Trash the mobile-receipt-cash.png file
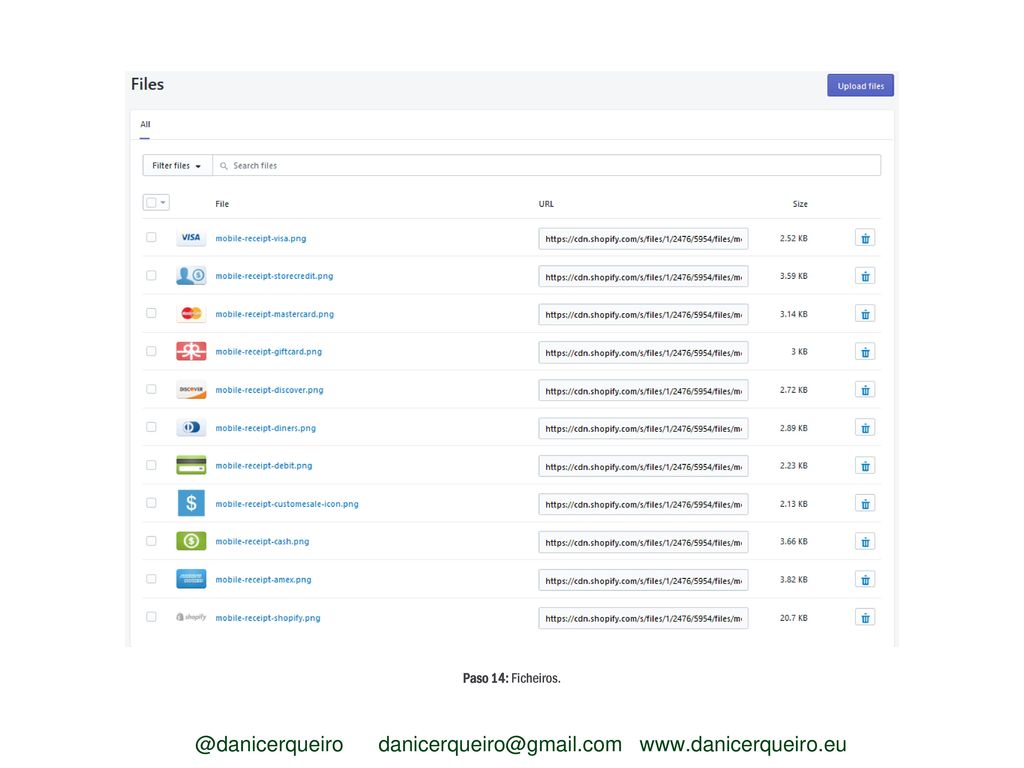Screen dimensions: 1024x768 click(x=865, y=541)
